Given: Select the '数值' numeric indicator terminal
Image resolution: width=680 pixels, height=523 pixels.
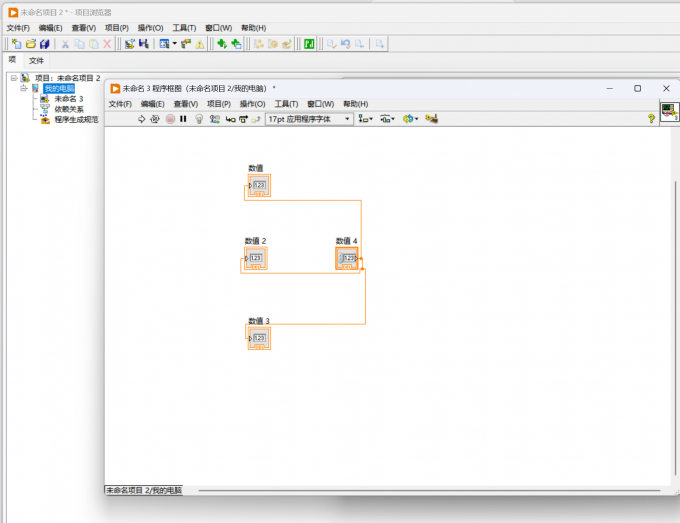Looking at the screenshot, I should coord(259,186).
